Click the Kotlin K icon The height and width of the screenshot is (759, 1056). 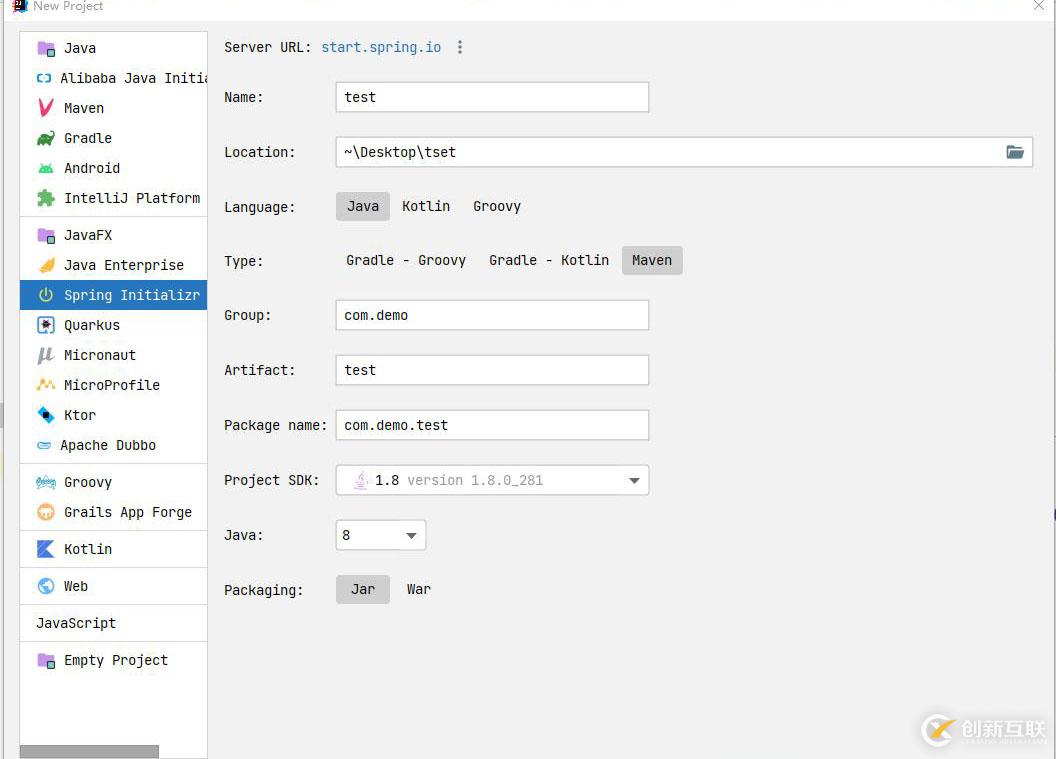tap(46, 549)
